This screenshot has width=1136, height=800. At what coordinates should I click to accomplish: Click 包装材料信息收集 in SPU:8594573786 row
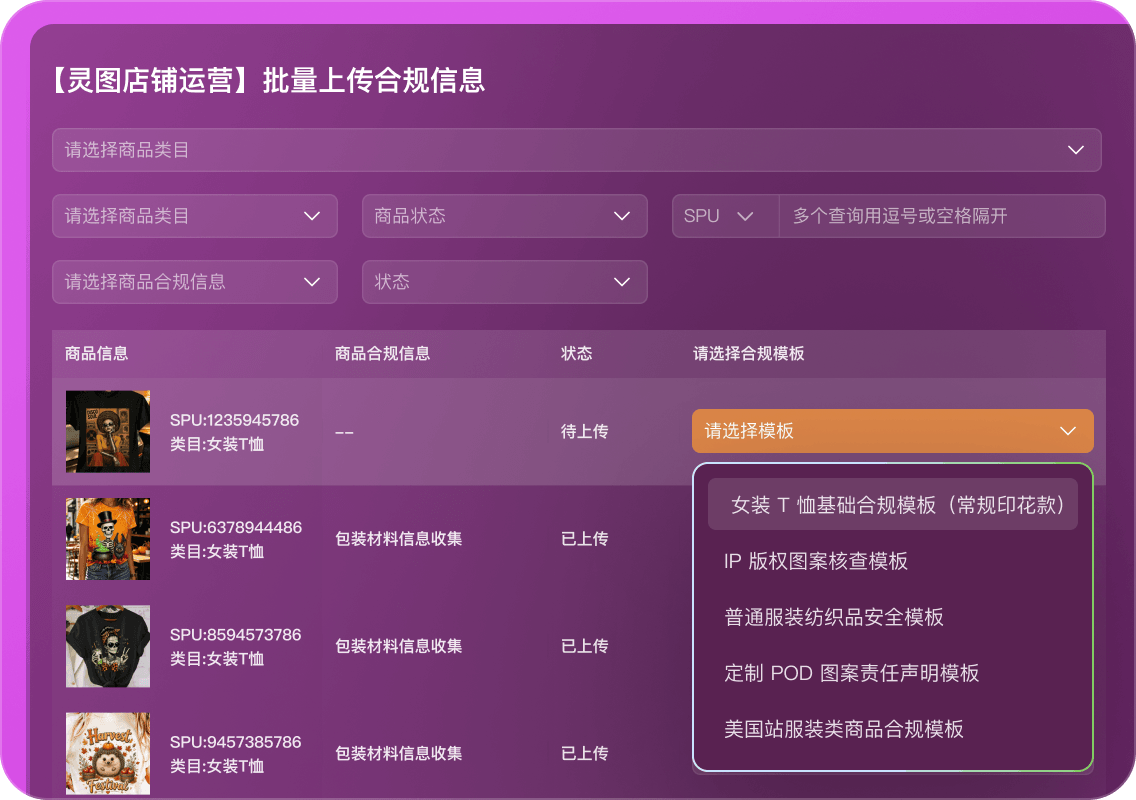tap(398, 646)
